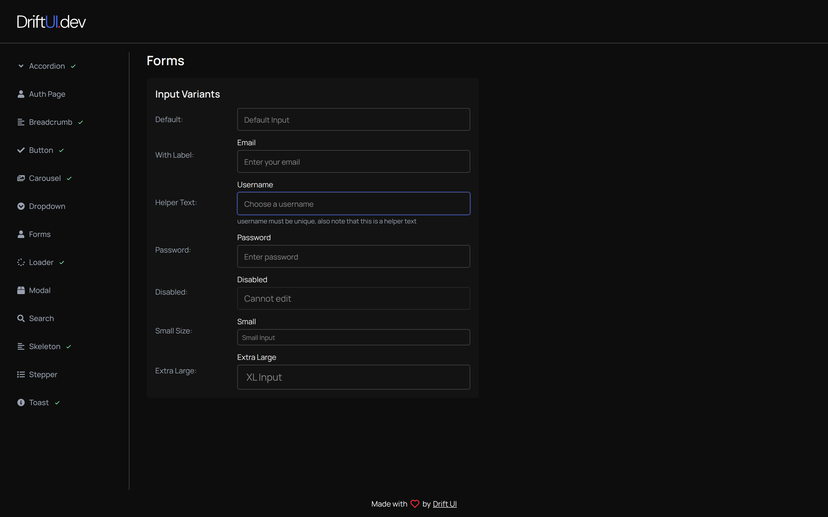The height and width of the screenshot is (517, 828).
Task: Click the Modal window icon
Action: click(x=21, y=290)
